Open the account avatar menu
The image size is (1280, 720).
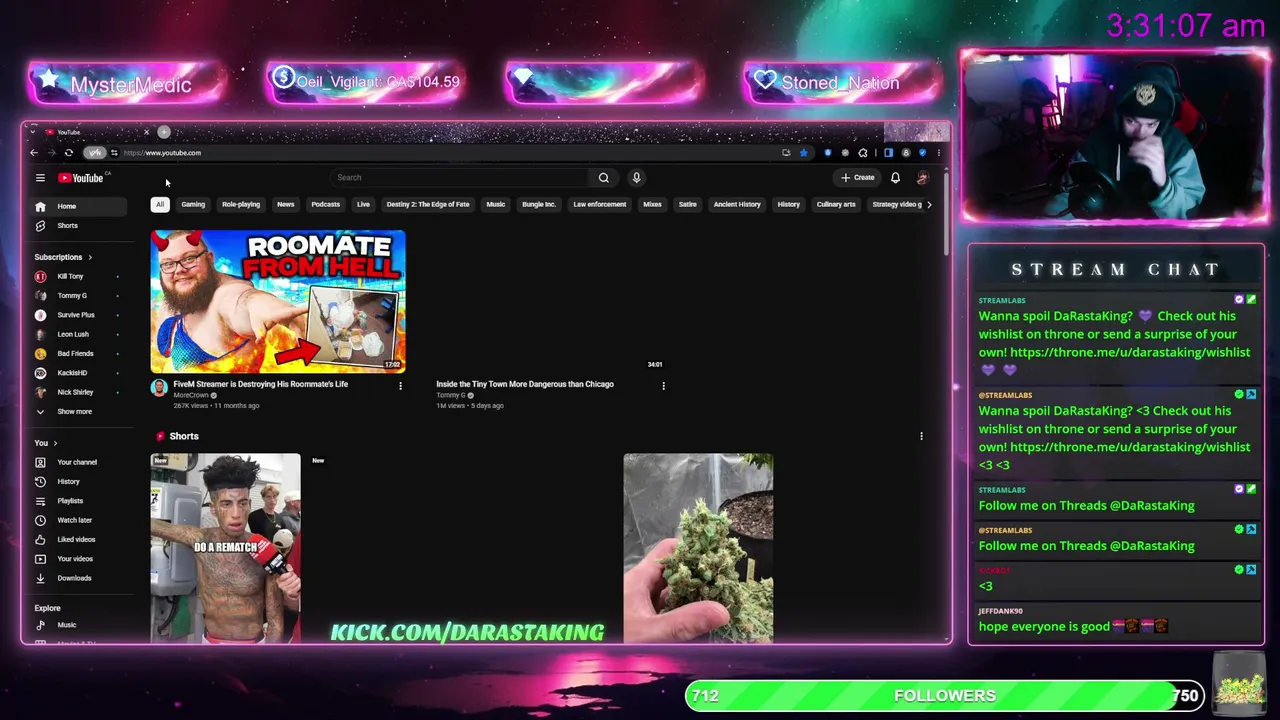coord(922,178)
